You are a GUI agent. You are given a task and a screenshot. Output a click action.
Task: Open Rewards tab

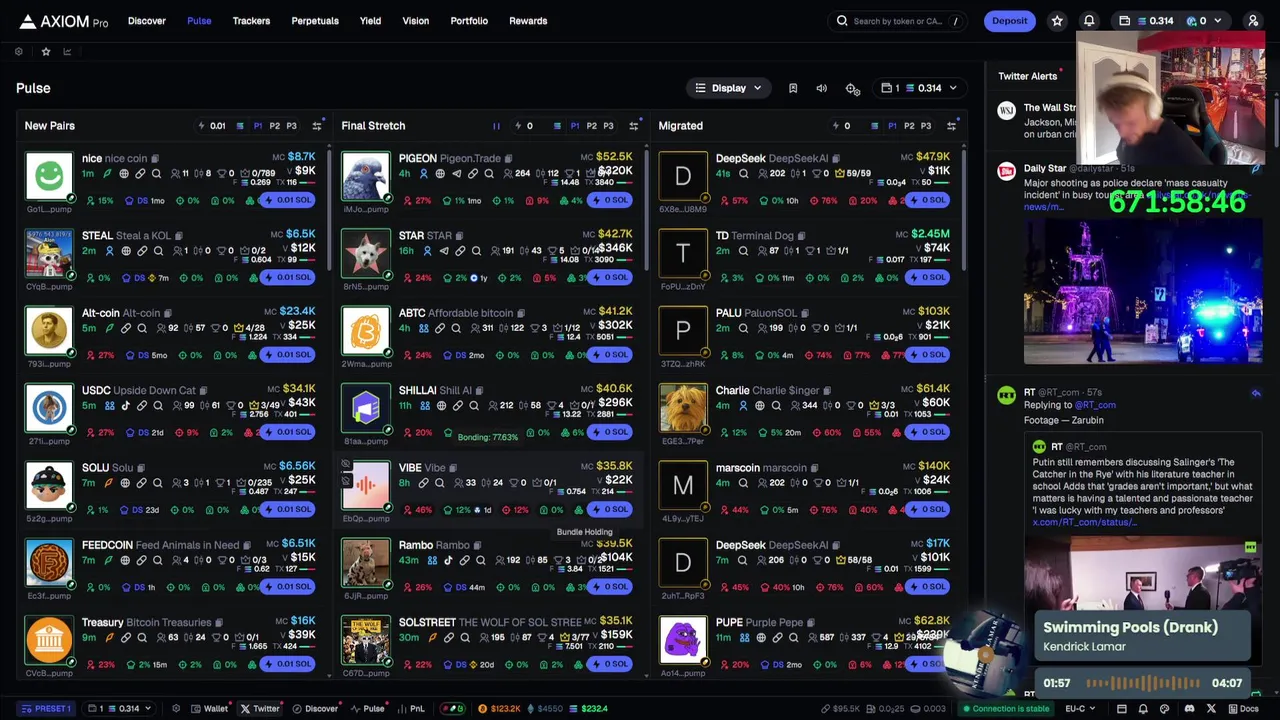click(x=528, y=21)
